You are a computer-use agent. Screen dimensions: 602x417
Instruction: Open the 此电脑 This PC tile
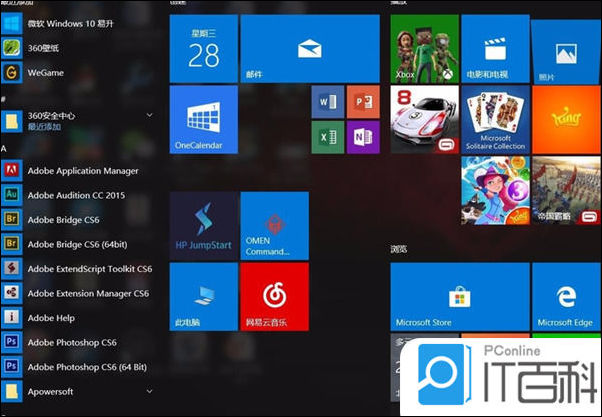click(204, 297)
